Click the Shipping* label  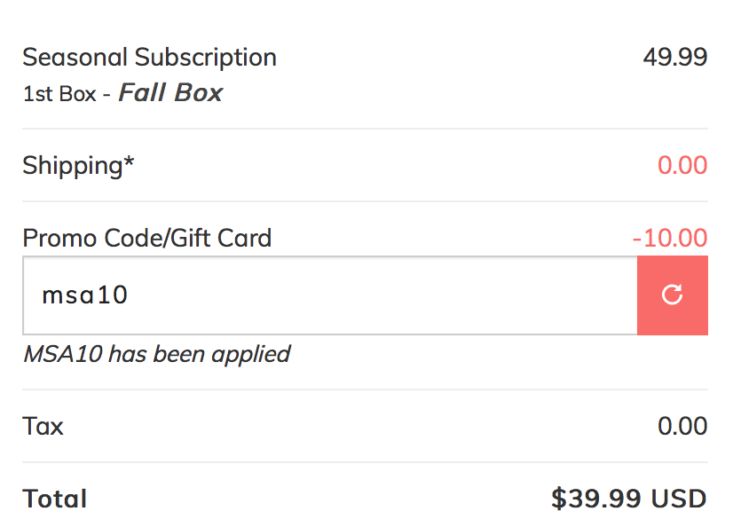(78, 166)
